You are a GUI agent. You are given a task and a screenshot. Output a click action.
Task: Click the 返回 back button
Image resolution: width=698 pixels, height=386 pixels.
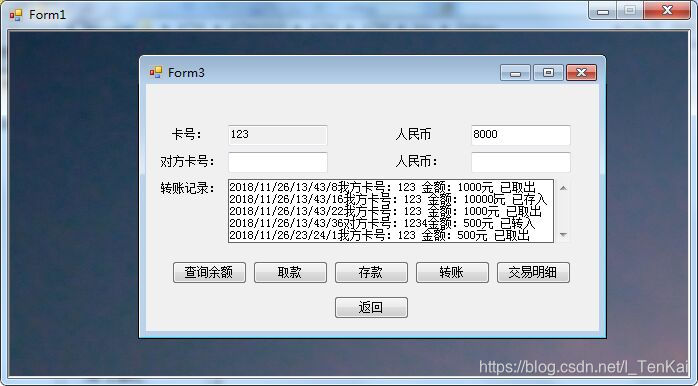[x=371, y=308]
